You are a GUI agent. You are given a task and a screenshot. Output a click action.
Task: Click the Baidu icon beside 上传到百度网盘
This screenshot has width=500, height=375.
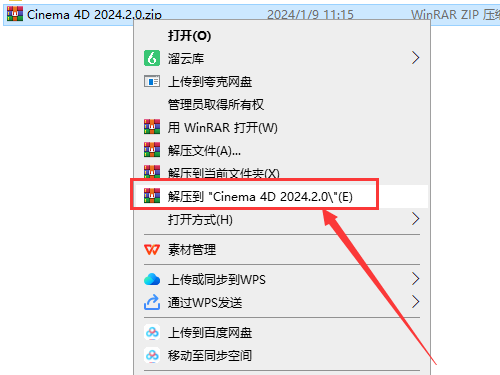(152, 332)
